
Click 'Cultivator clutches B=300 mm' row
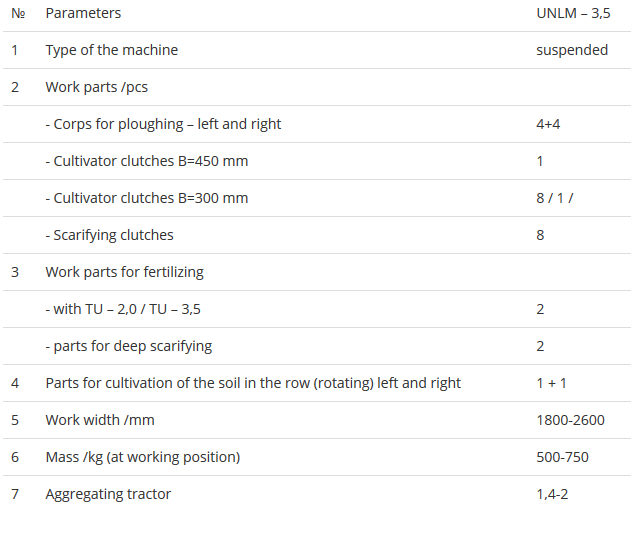[147, 198]
